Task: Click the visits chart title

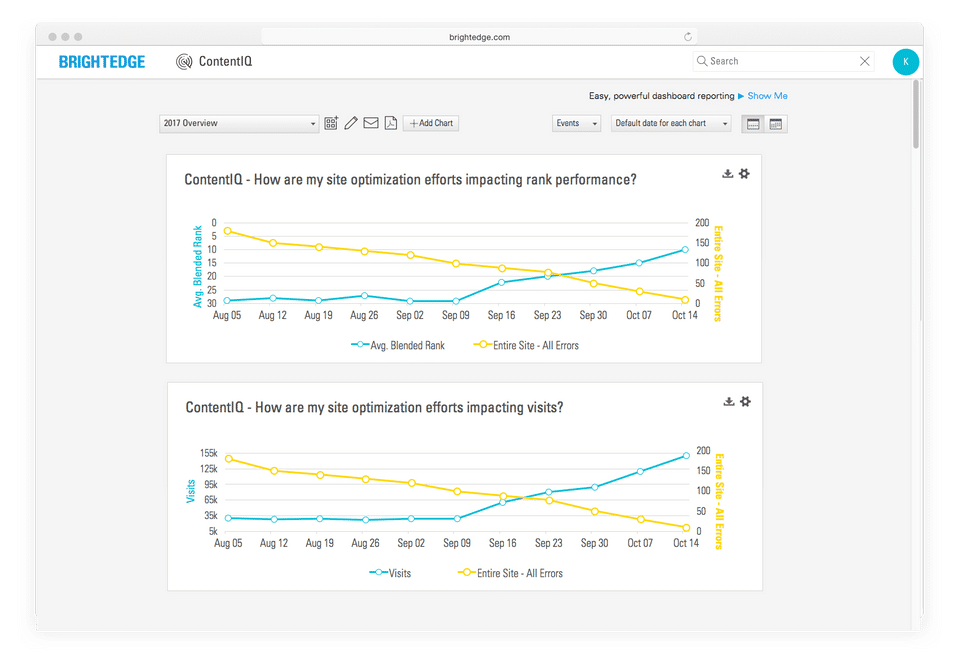Action: (x=374, y=407)
